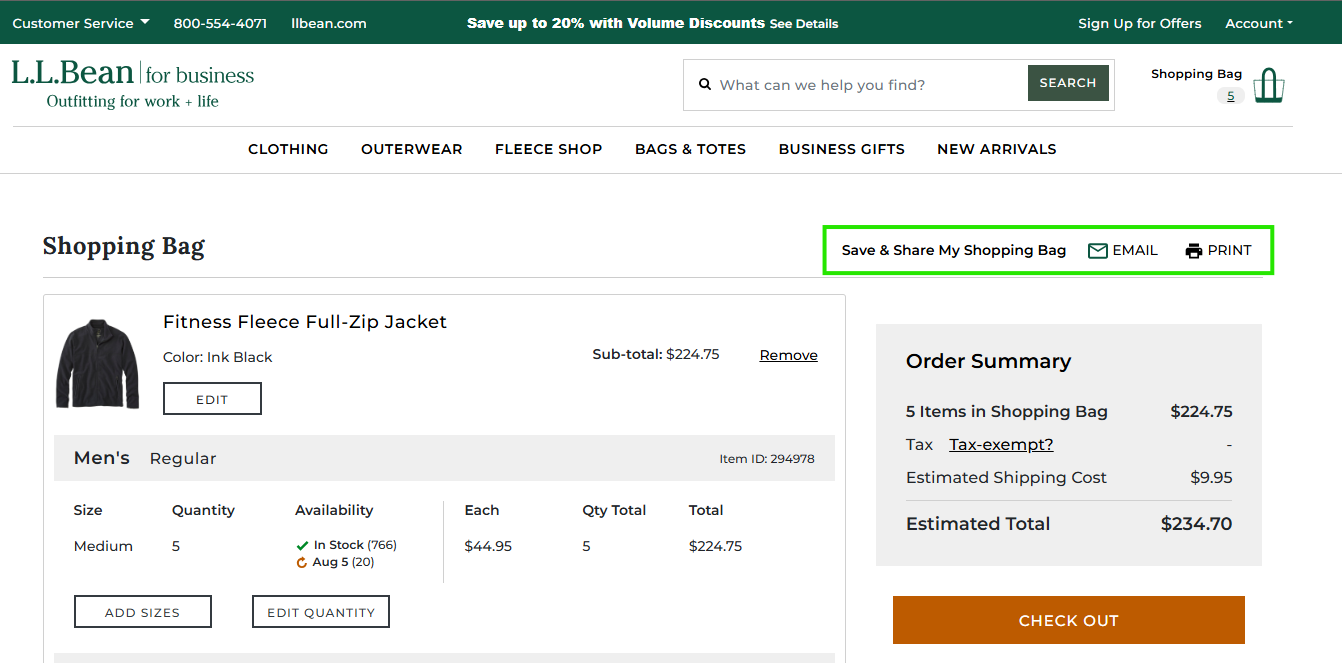Open the shopping bag tote icon
The height and width of the screenshot is (663, 1342).
[x=1268, y=86]
